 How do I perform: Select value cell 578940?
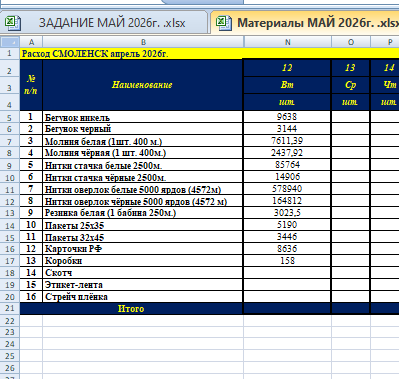[287, 189]
